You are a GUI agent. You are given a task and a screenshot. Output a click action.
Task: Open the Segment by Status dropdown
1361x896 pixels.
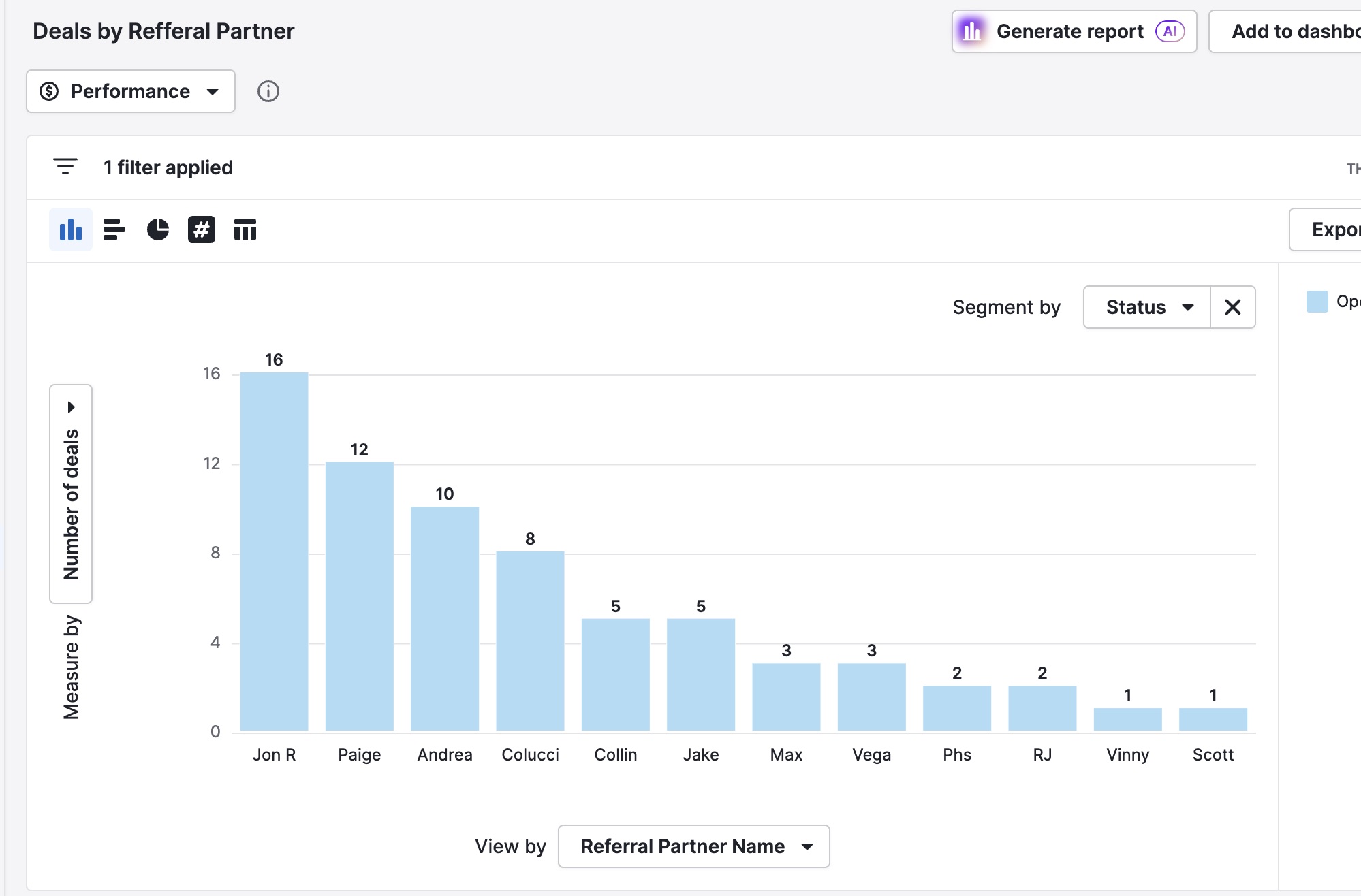[x=1147, y=307]
